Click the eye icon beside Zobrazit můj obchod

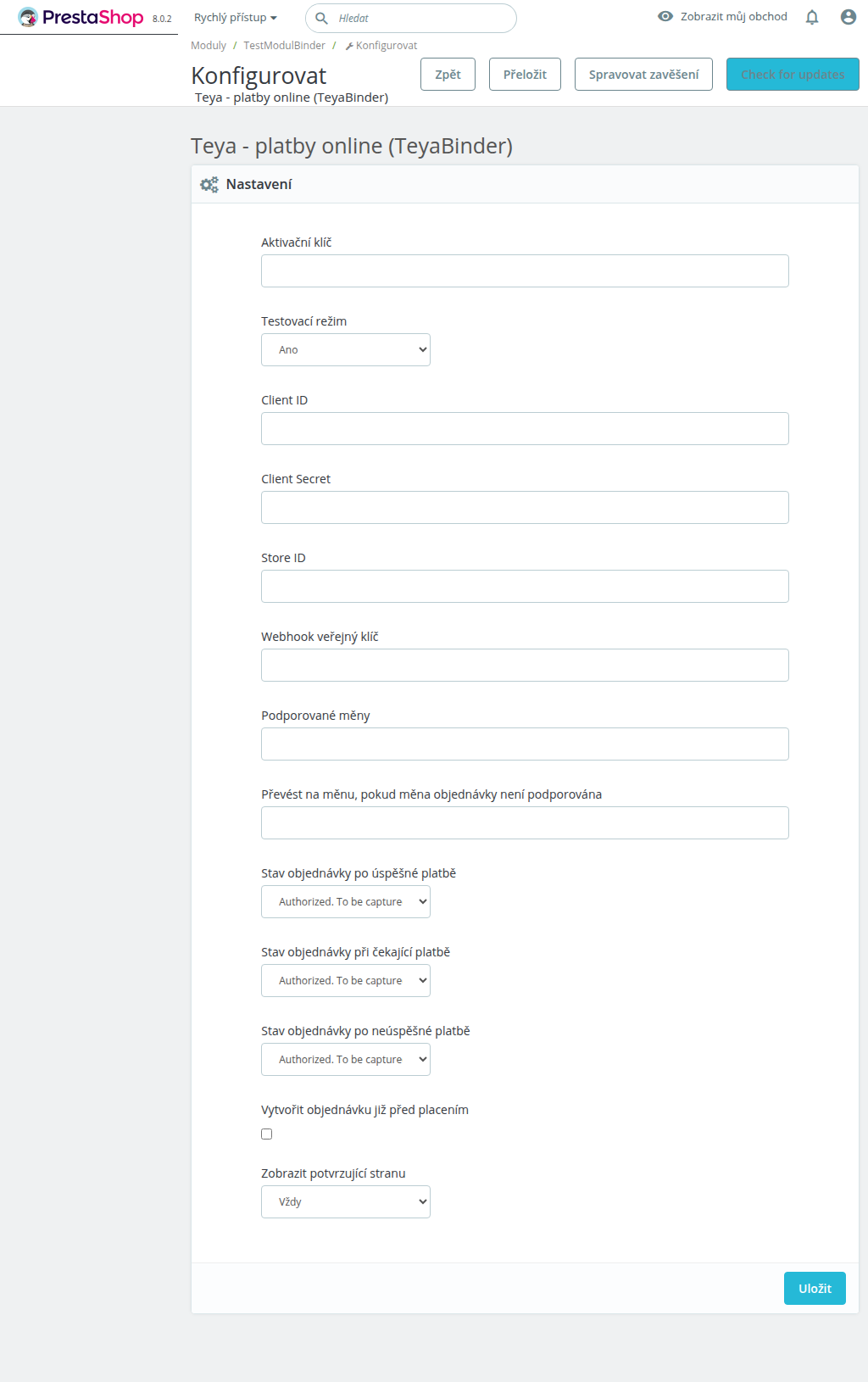(665, 16)
